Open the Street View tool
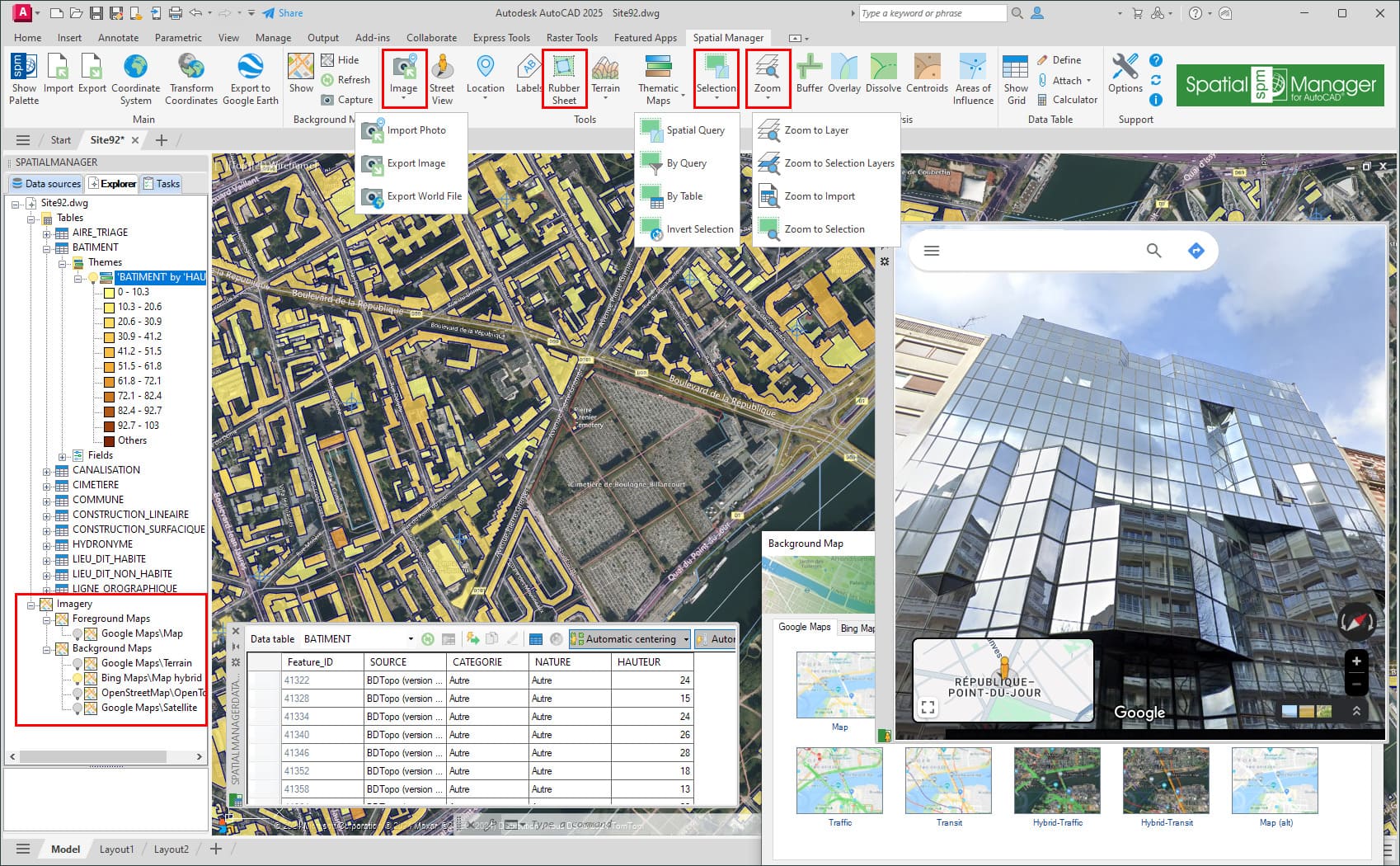The image size is (1400, 866). (442, 78)
